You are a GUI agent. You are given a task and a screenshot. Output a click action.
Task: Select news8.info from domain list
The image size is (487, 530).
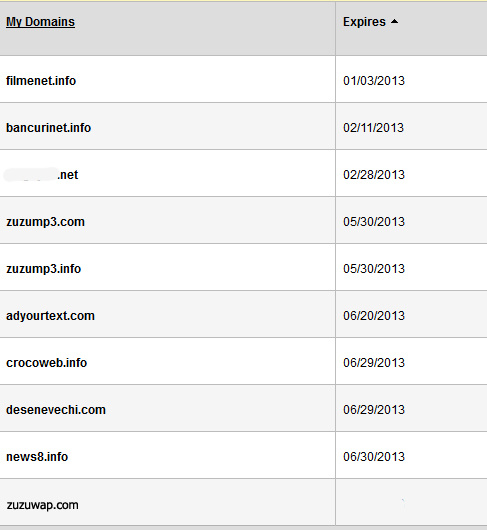[x=37, y=457]
